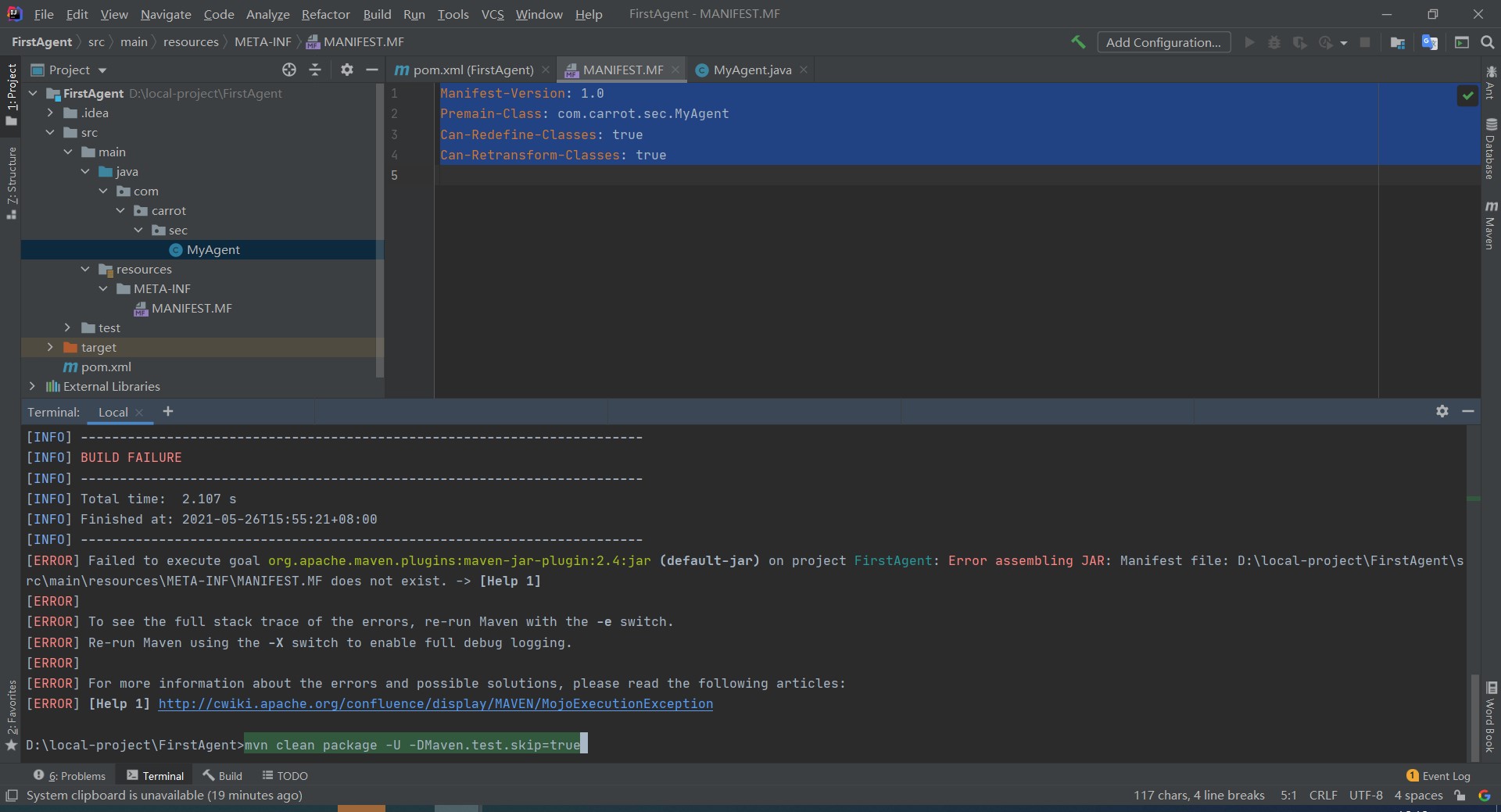Click the Run play icon in toolbar
Image resolution: width=1501 pixels, height=812 pixels.
(1249, 42)
